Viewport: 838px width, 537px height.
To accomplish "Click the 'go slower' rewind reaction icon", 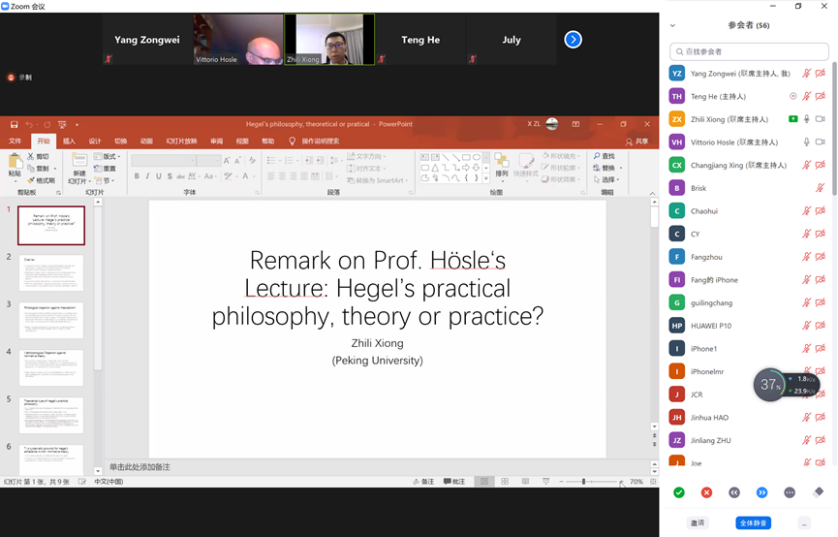I will coord(734,492).
